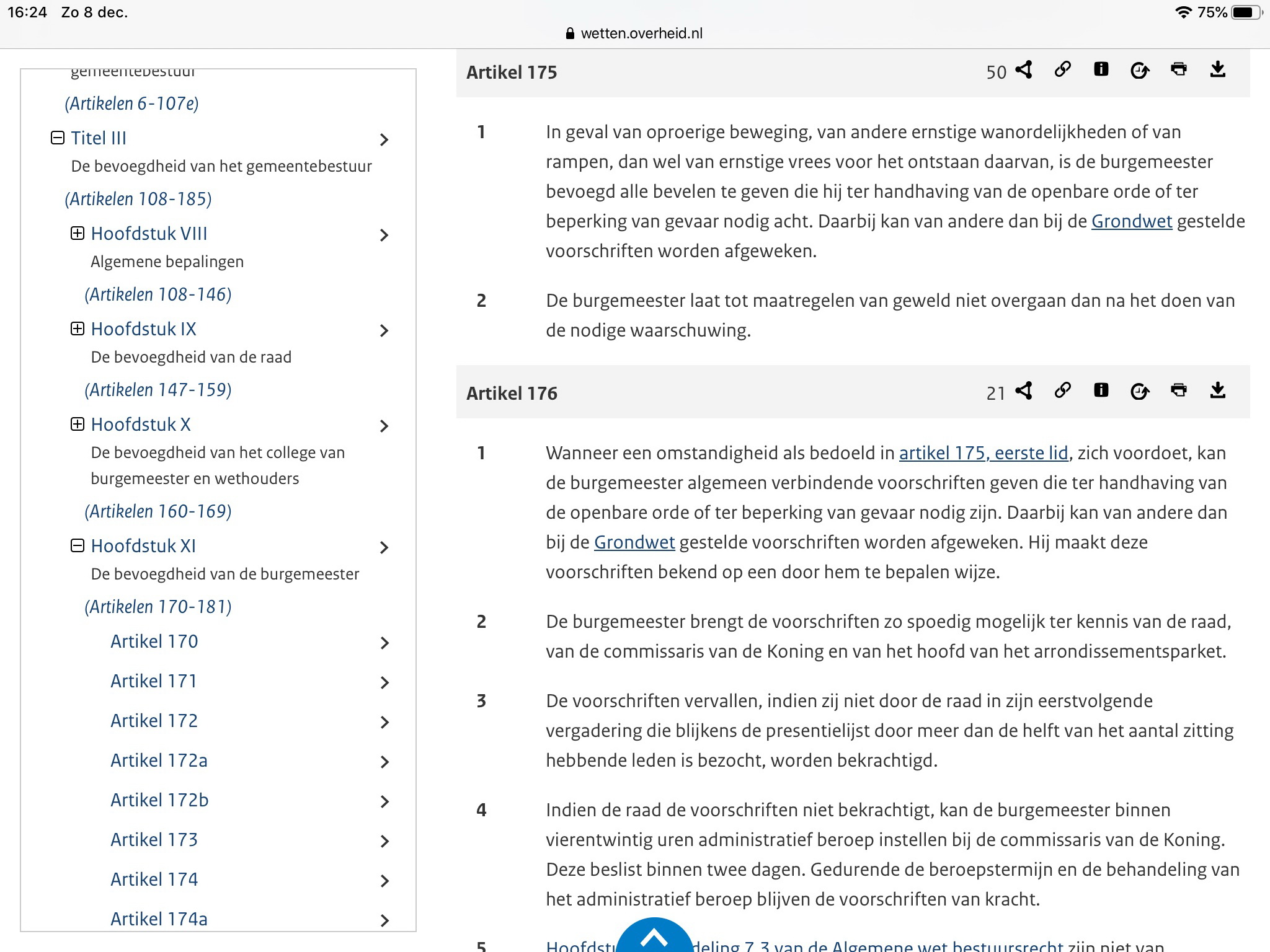This screenshot has height=952, width=1270.
Task: Download Artikel 176
Action: point(1218,390)
